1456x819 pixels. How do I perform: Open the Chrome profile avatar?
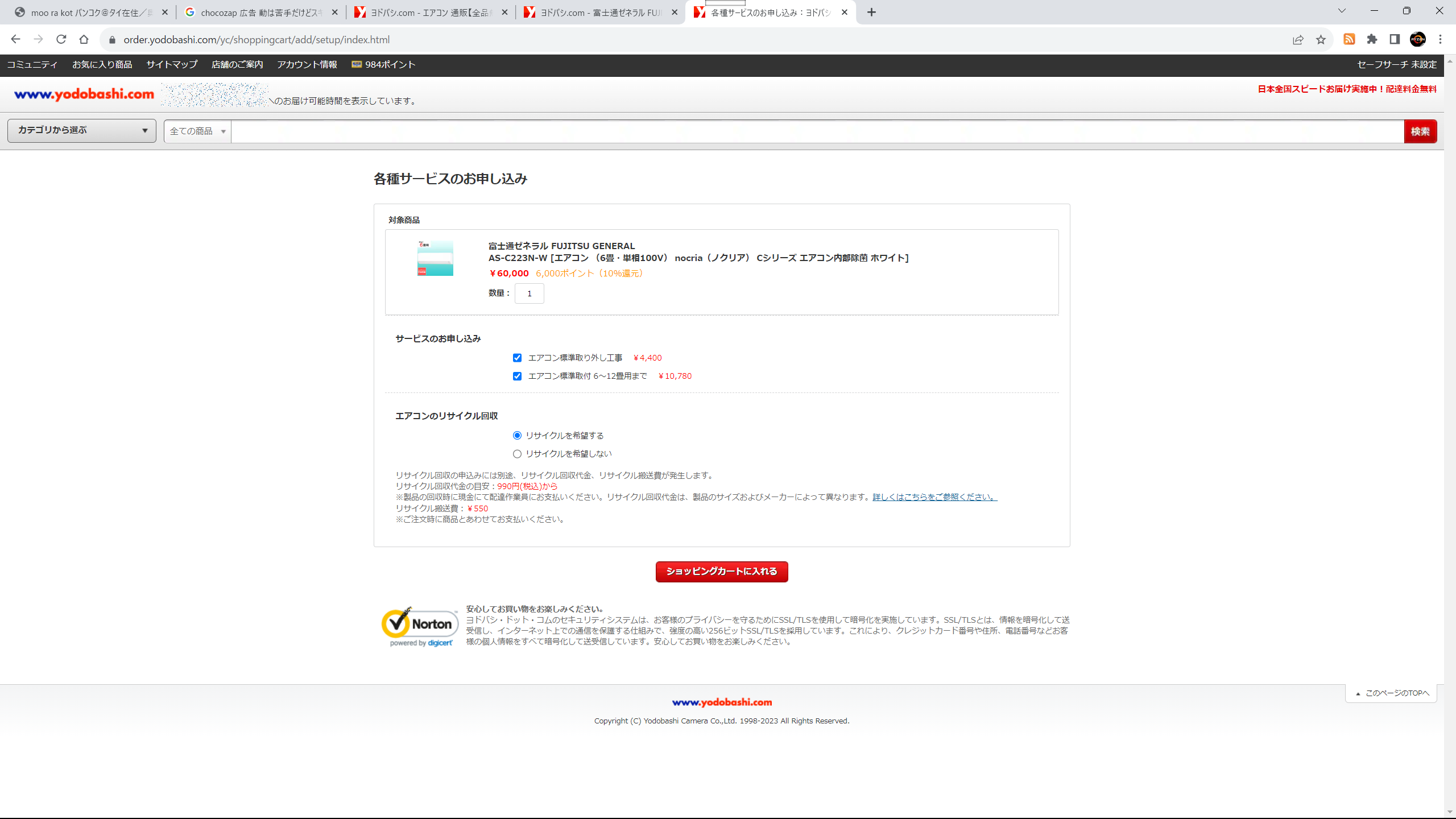pos(1417,39)
